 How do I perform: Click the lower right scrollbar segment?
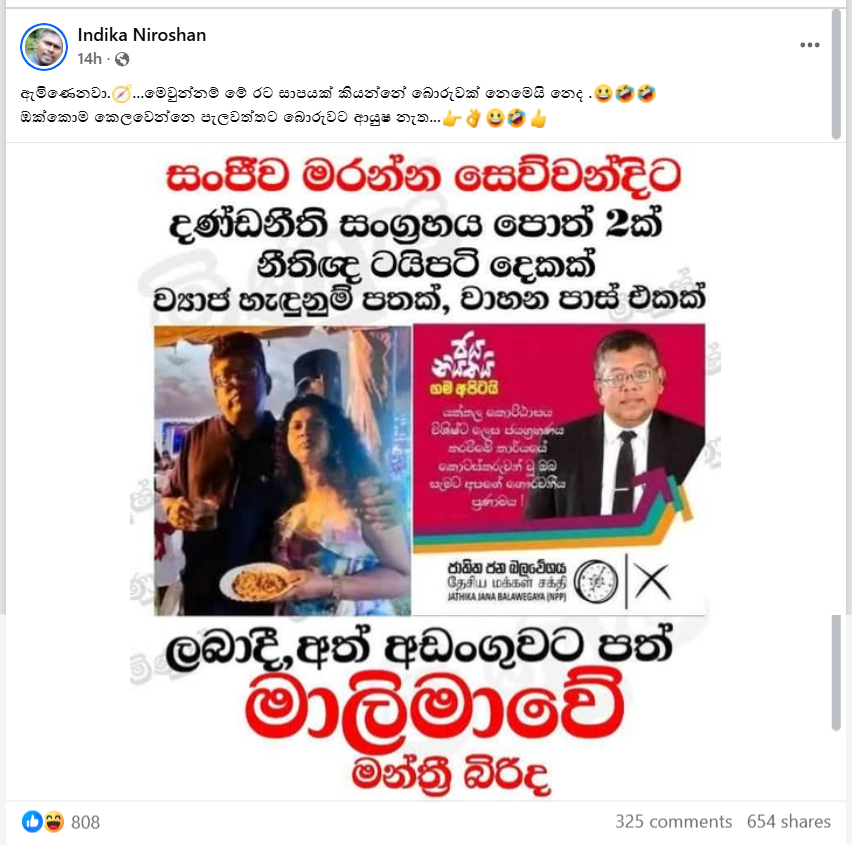click(x=836, y=672)
